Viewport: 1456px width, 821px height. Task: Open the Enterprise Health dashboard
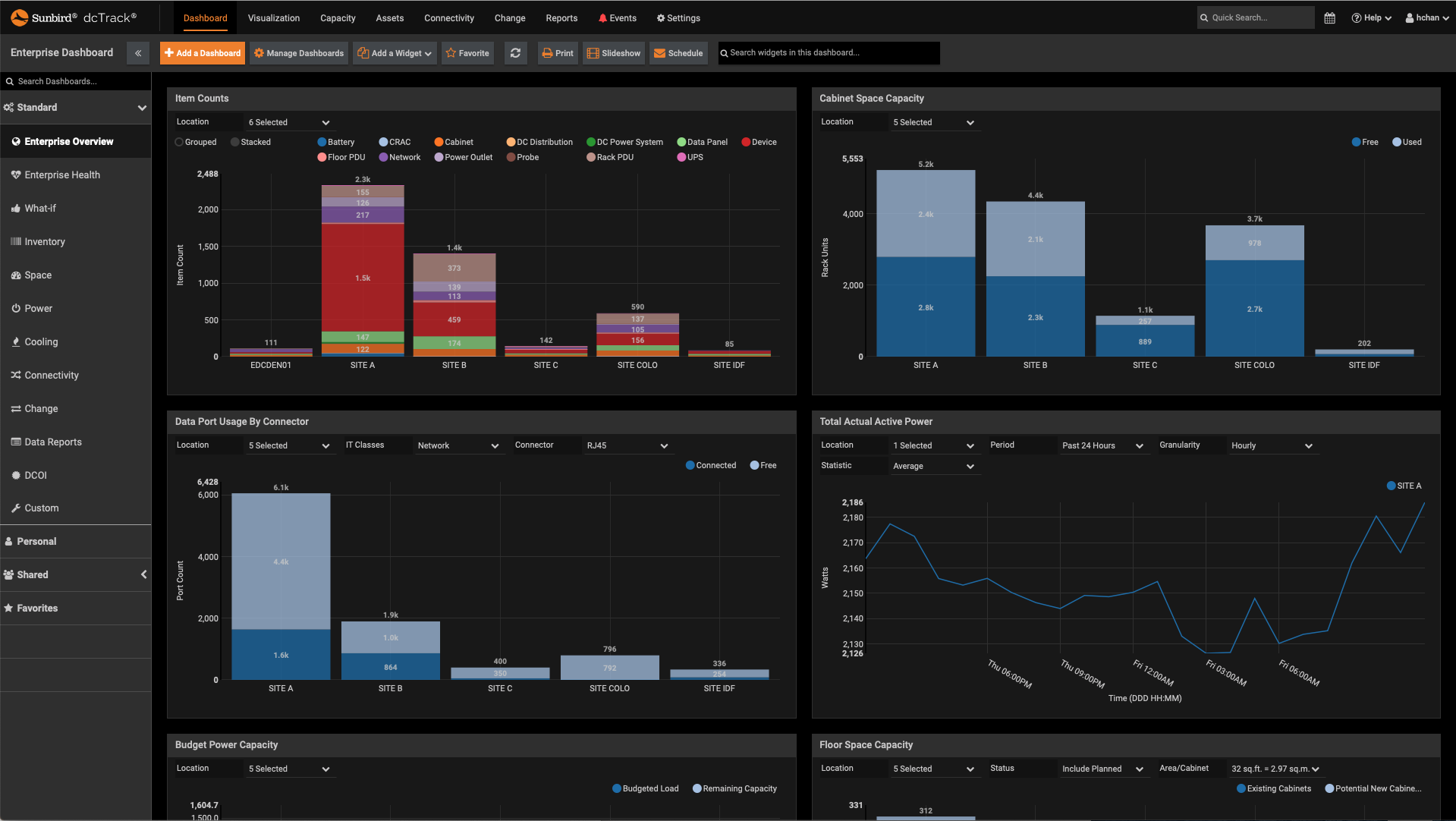pos(62,175)
